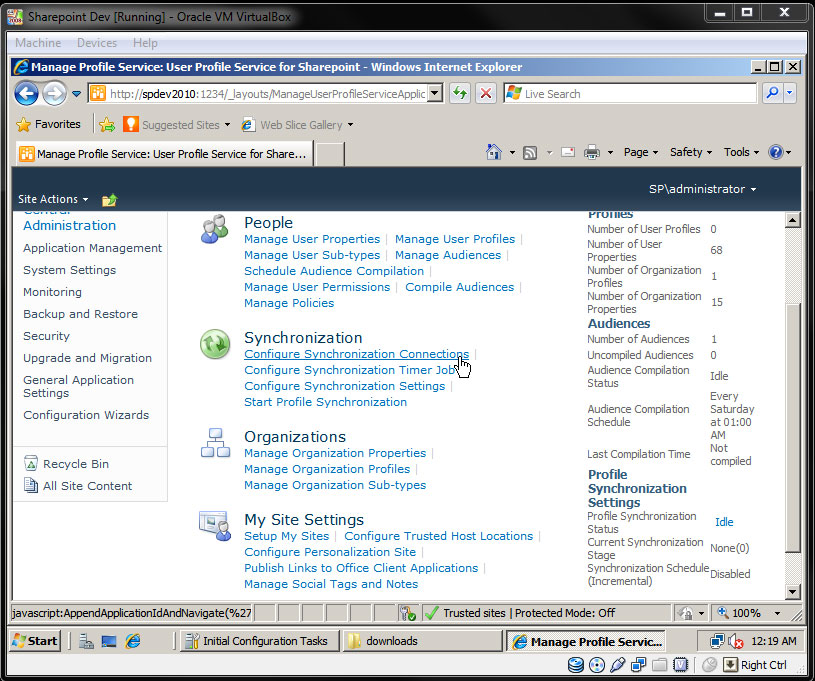This screenshot has width=815, height=681.
Task: Open search provider dropdown arrow
Action: 790,94
